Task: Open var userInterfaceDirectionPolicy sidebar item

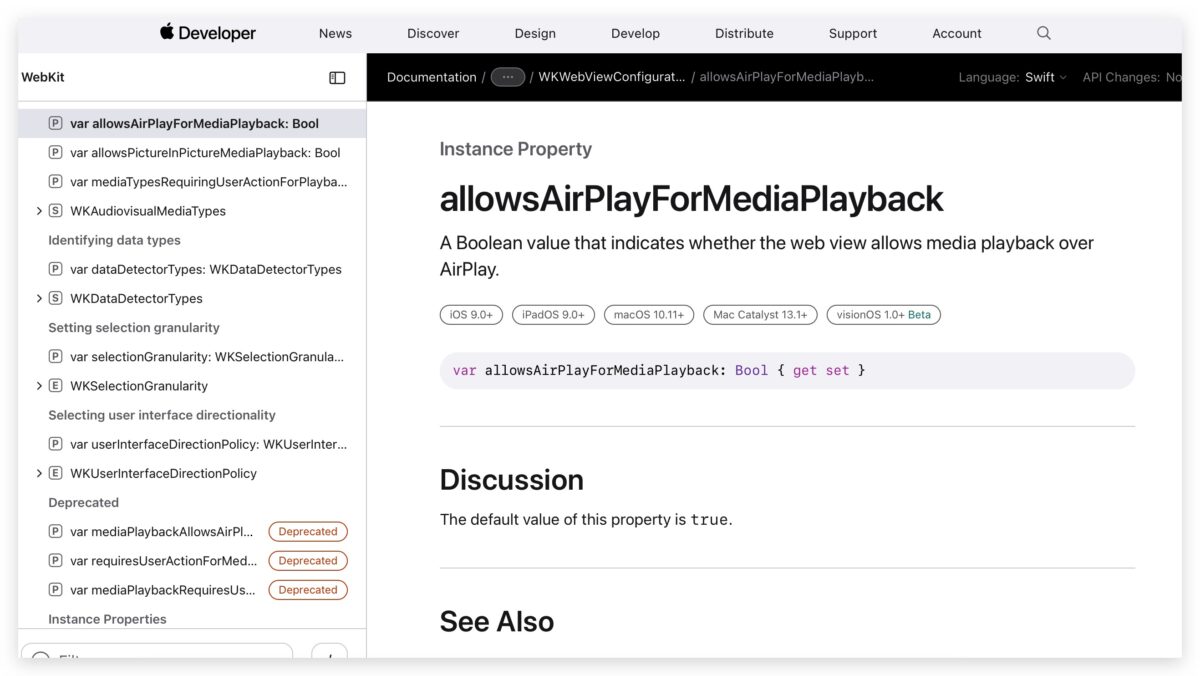Action: coord(209,444)
